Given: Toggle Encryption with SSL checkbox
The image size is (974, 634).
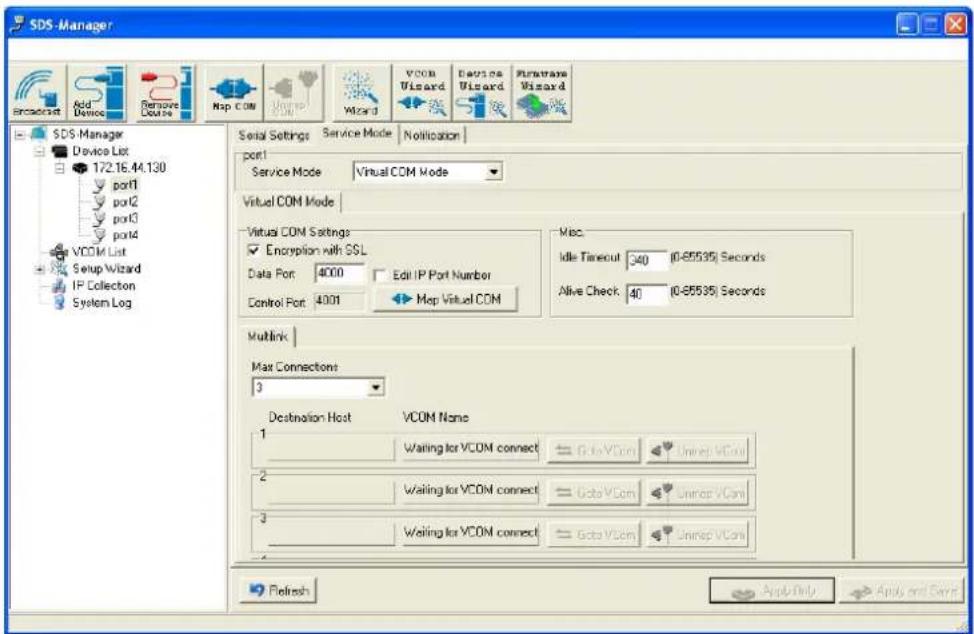Looking at the screenshot, I should pos(253,250).
